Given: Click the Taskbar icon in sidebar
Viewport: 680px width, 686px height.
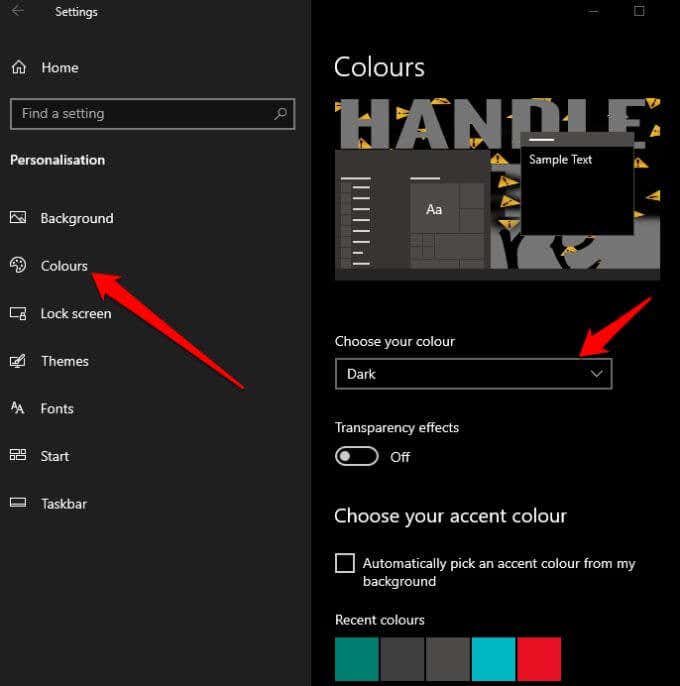Looking at the screenshot, I should (18, 503).
